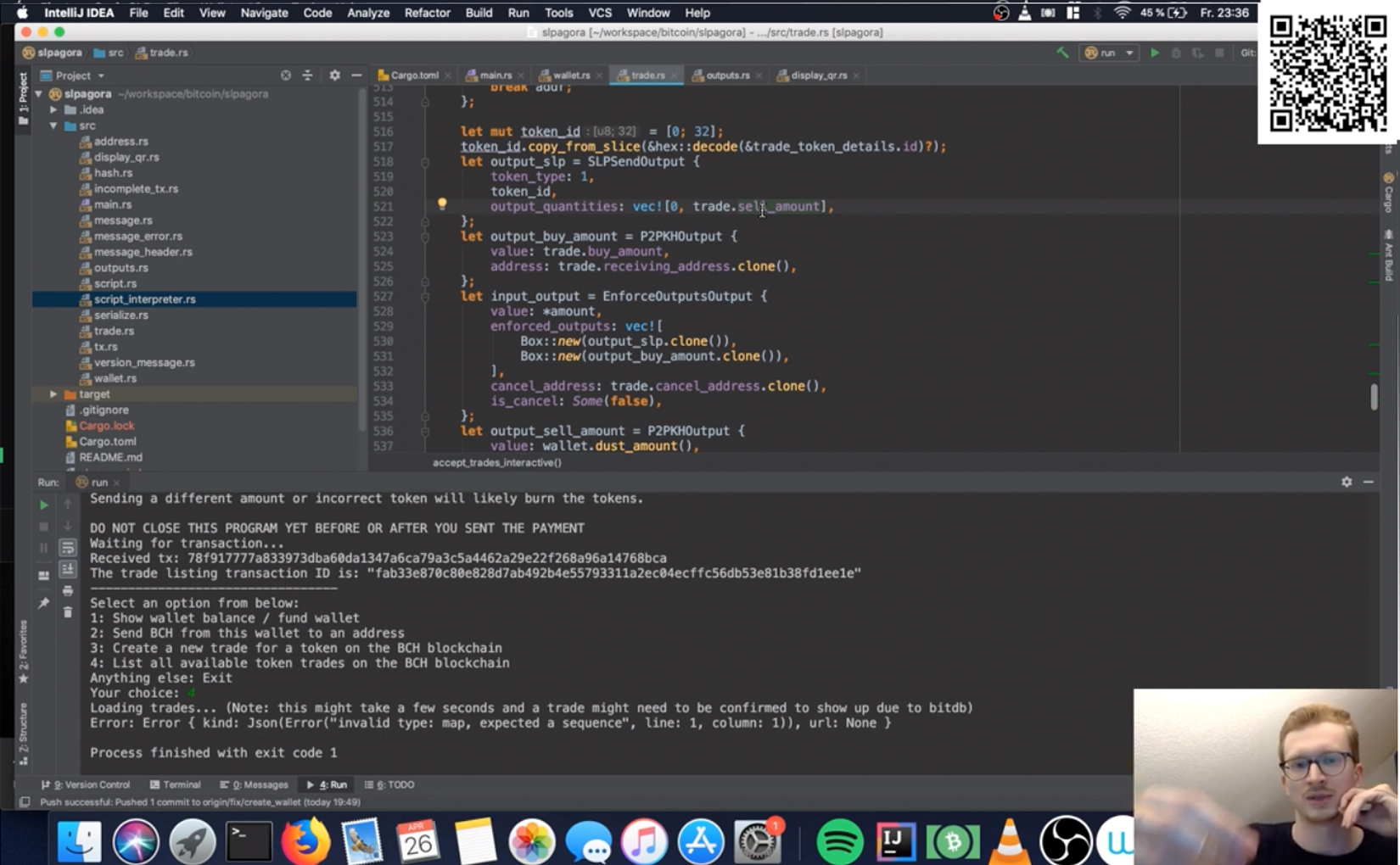Click the editor vertical scrollbar thumb
The image size is (1400, 865).
1374,396
